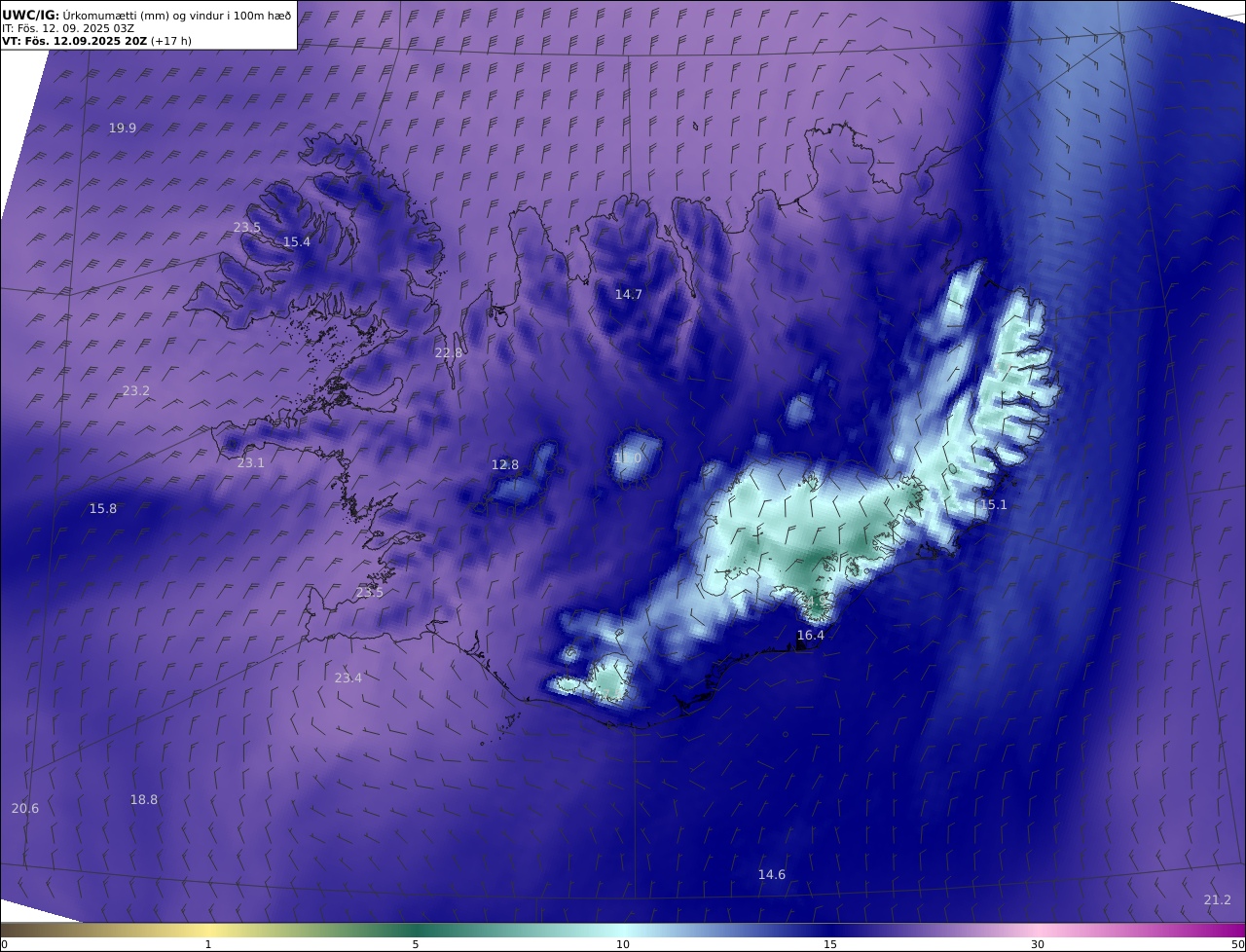Click the colorbar tick label 5
This screenshot has height=952, width=1246.
click(x=416, y=944)
